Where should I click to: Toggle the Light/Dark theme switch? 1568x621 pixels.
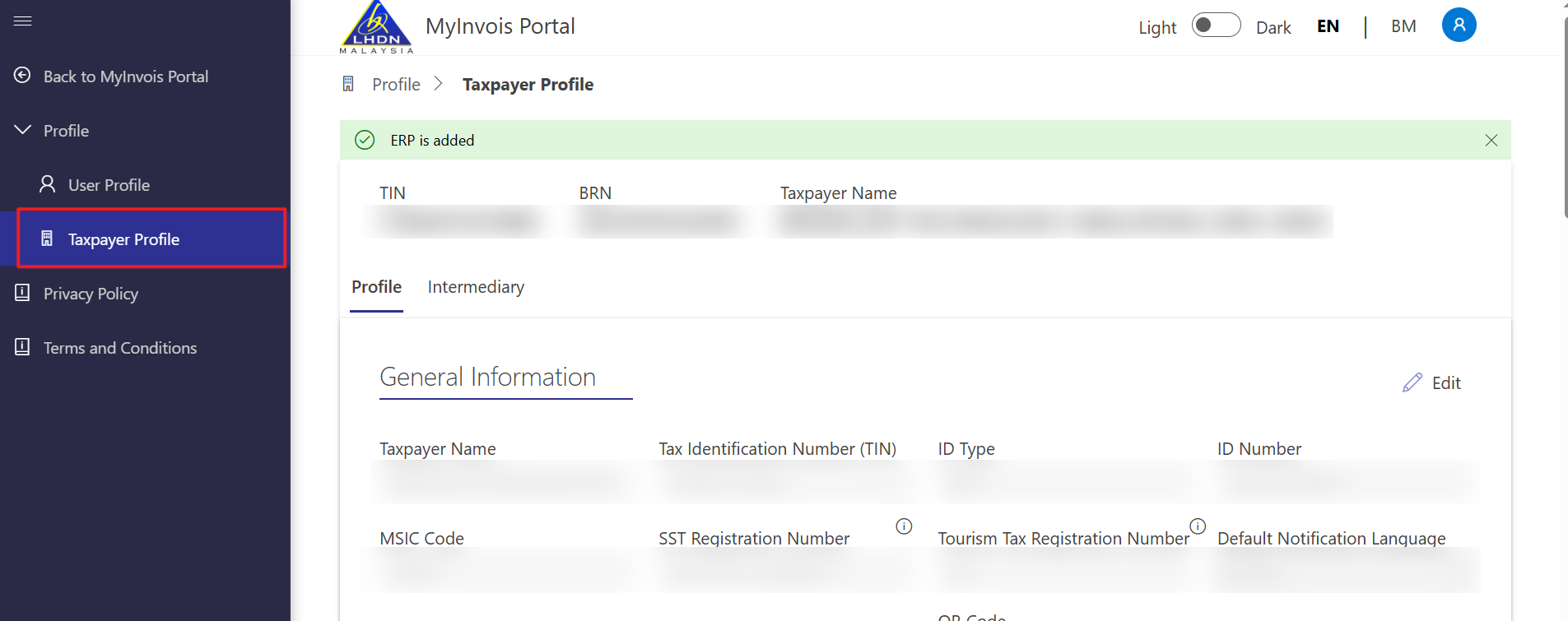click(1216, 25)
